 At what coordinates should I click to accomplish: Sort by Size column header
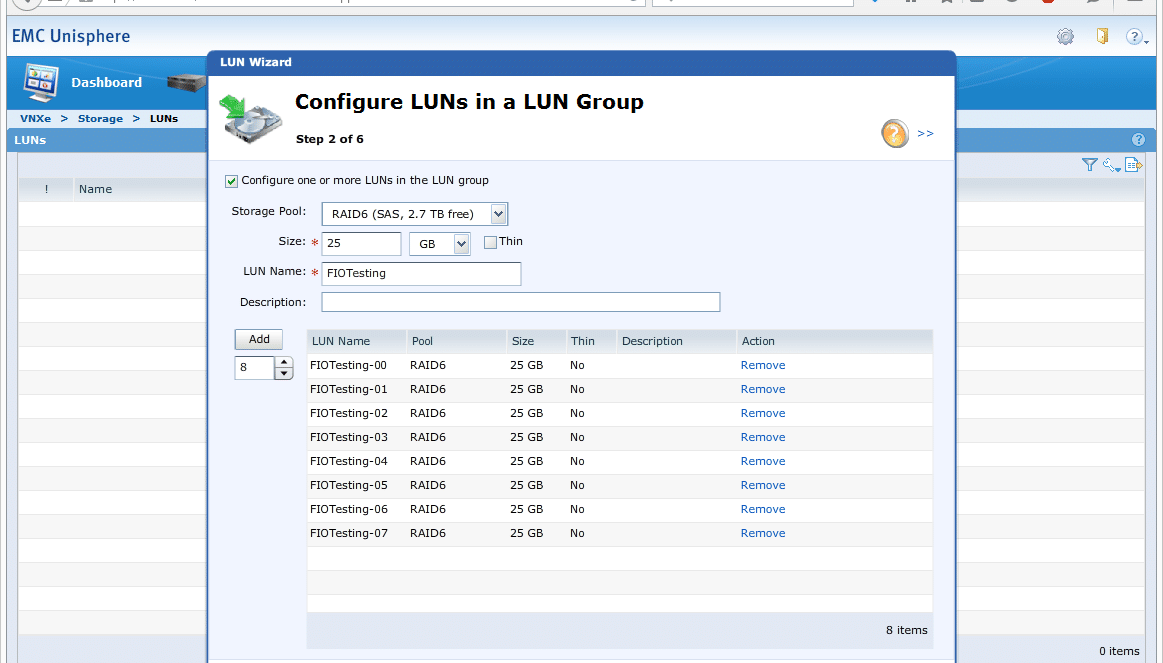[536, 341]
